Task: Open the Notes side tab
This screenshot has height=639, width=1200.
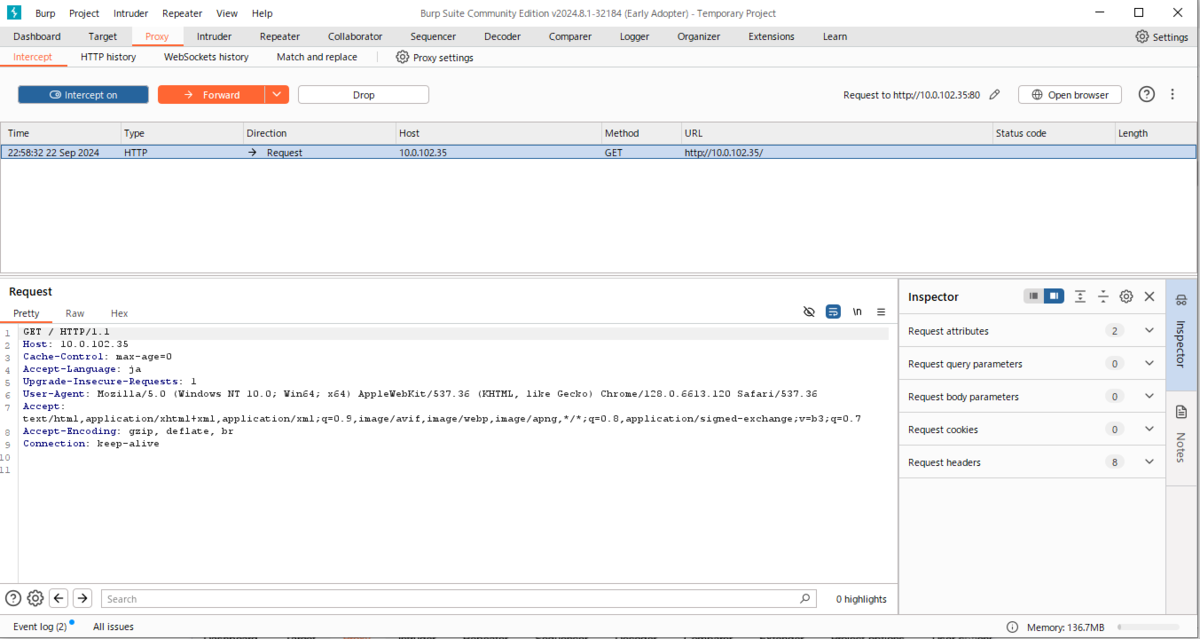Action: (1181, 434)
